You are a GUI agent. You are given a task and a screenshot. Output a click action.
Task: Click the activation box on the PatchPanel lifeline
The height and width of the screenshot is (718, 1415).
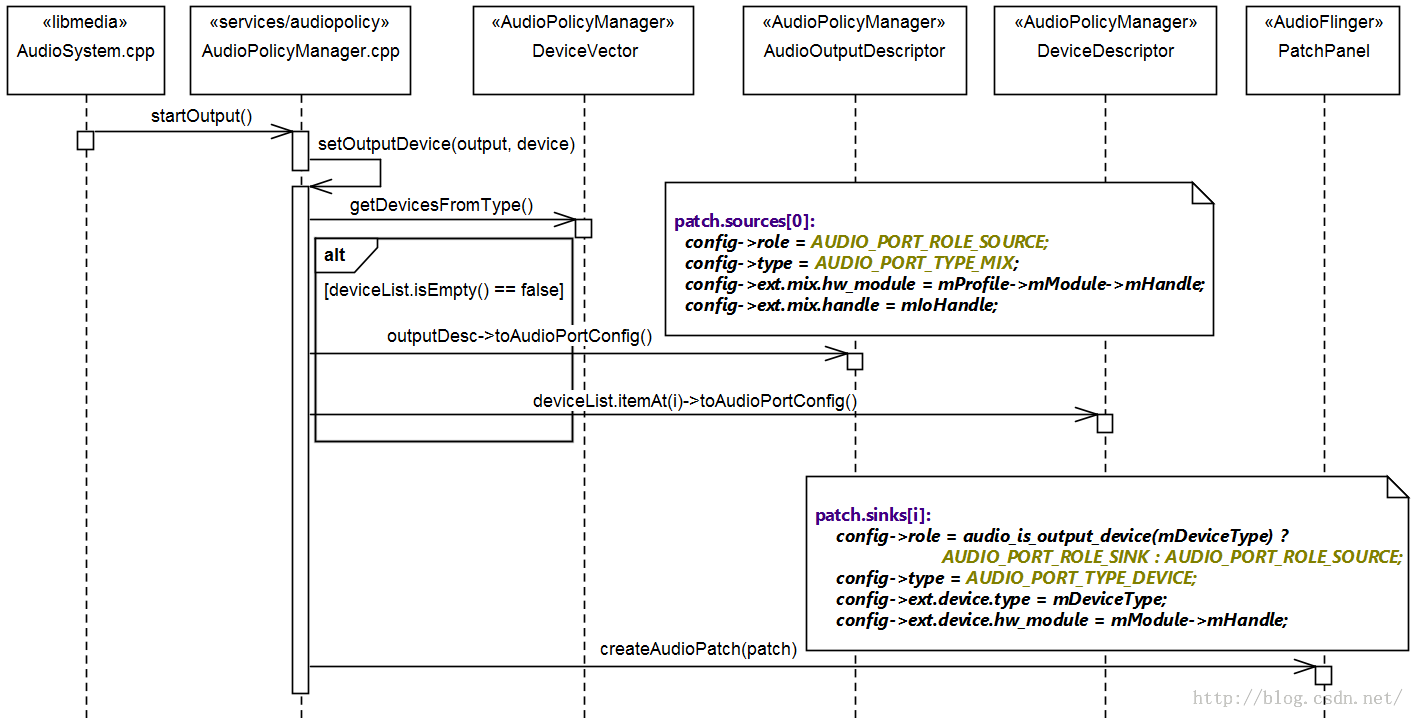click(x=1323, y=675)
